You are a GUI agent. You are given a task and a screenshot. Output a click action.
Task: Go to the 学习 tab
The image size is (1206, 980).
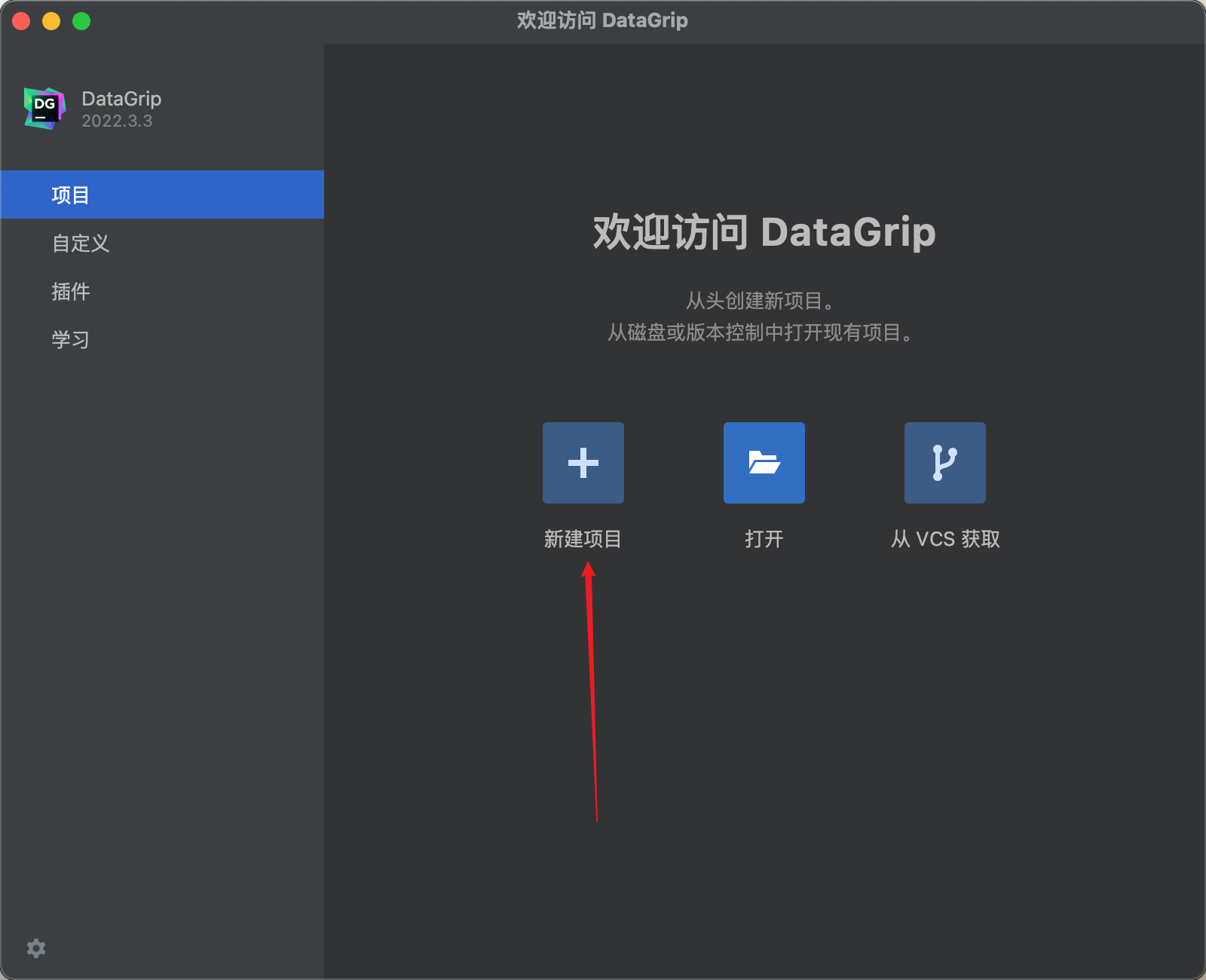[x=162, y=339]
